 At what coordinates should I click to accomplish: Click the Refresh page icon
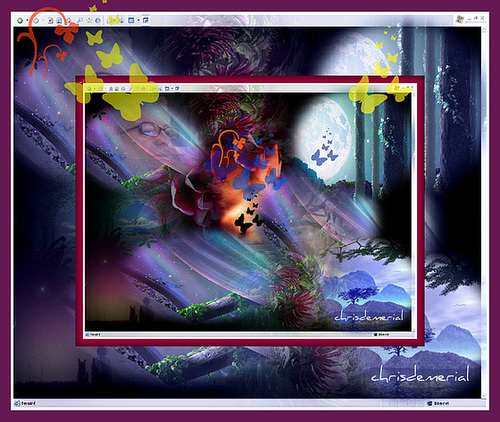click(59, 21)
